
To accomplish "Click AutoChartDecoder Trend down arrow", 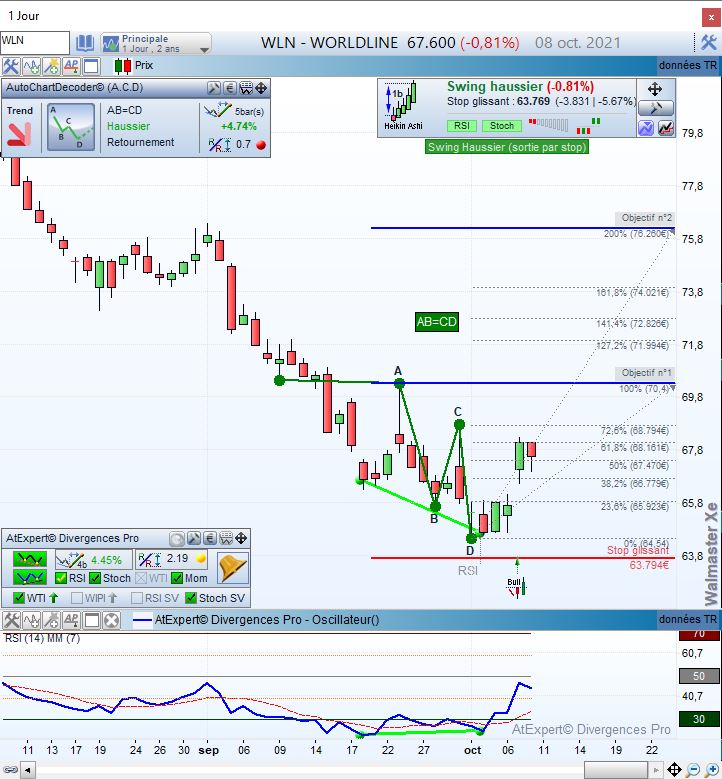I will (x=20, y=134).
